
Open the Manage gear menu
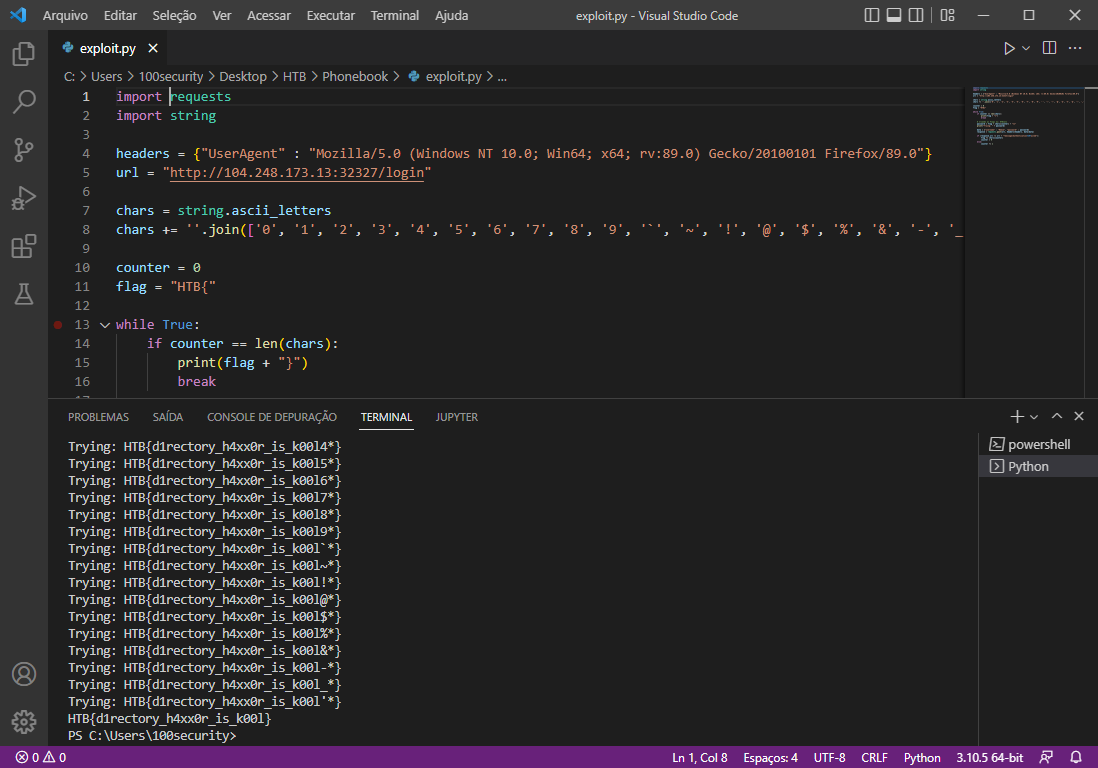point(24,722)
